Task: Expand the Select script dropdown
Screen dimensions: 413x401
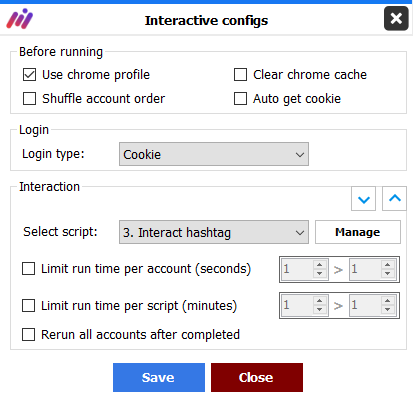Action: click(214, 232)
